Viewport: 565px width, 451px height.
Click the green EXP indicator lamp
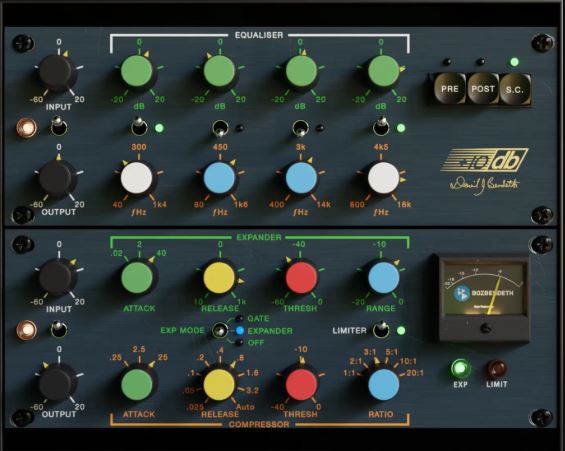click(x=461, y=369)
